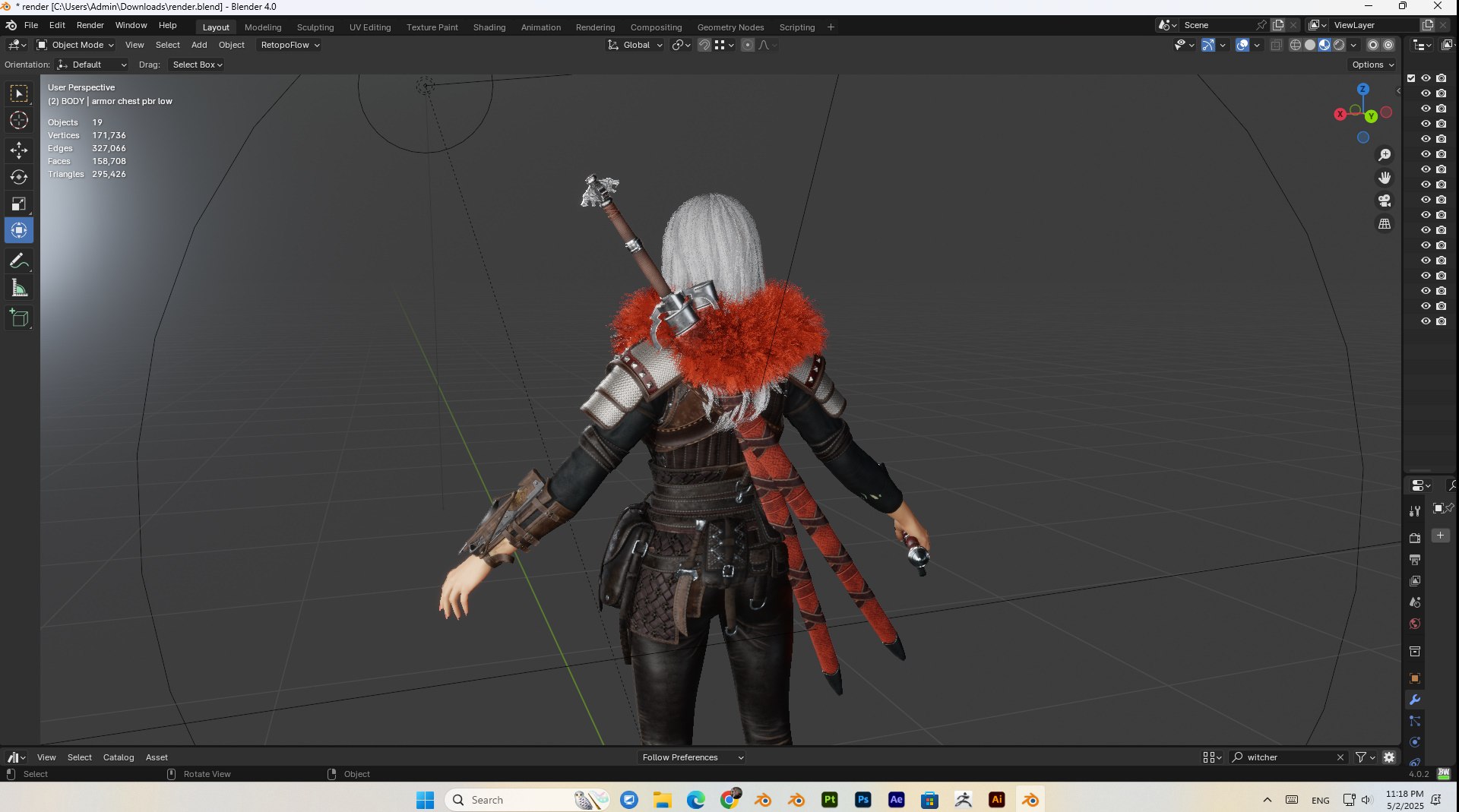
Task: Select the Add Cube tool
Action: pos(19,318)
